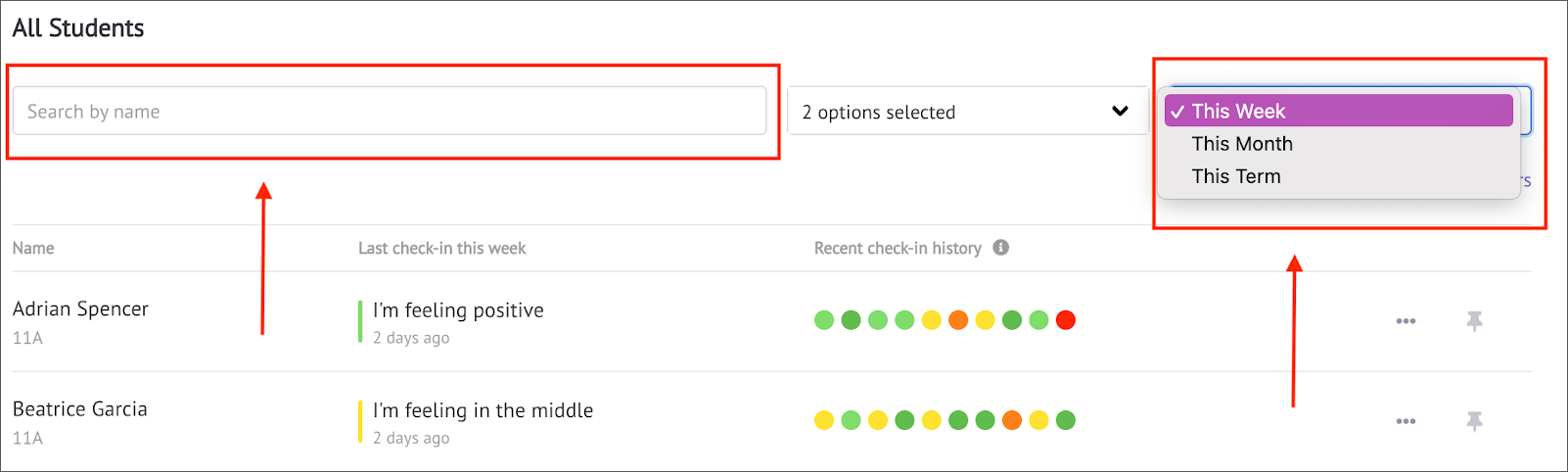Click Beatrice Garcia's first yellow check-in dot
The image size is (1568, 472).
(x=824, y=420)
